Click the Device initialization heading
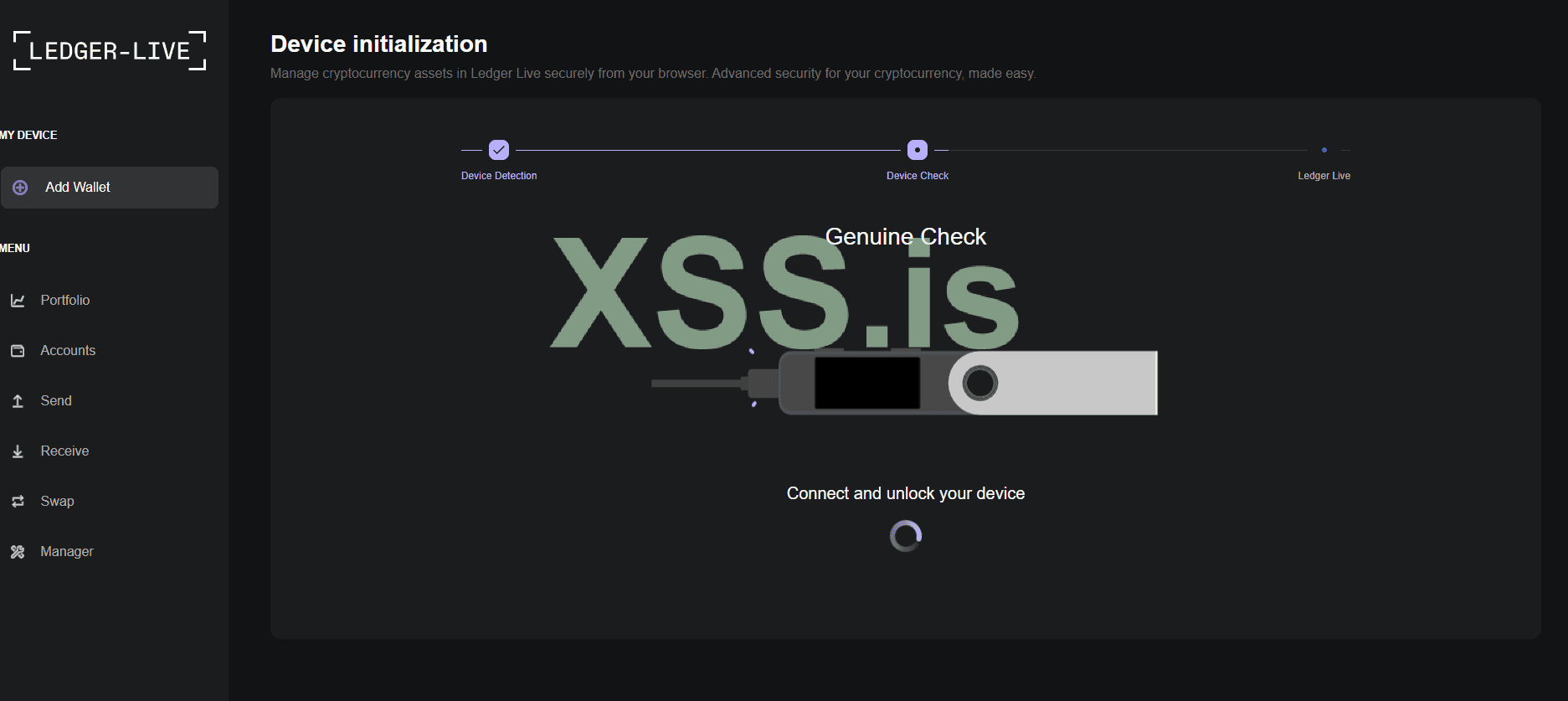Viewport: 1568px width, 701px height. [x=379, y=44]
